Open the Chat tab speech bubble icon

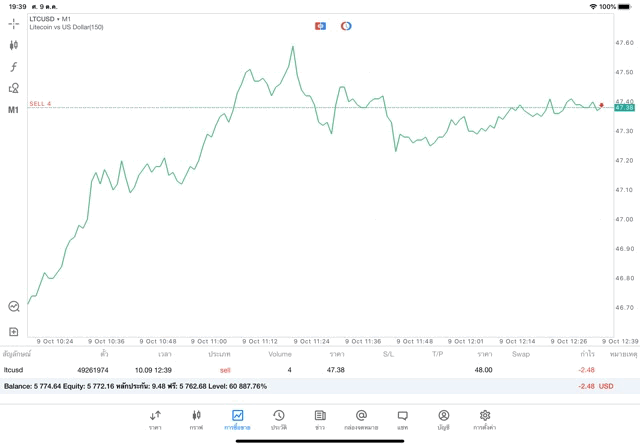click(x=402, y=420)
